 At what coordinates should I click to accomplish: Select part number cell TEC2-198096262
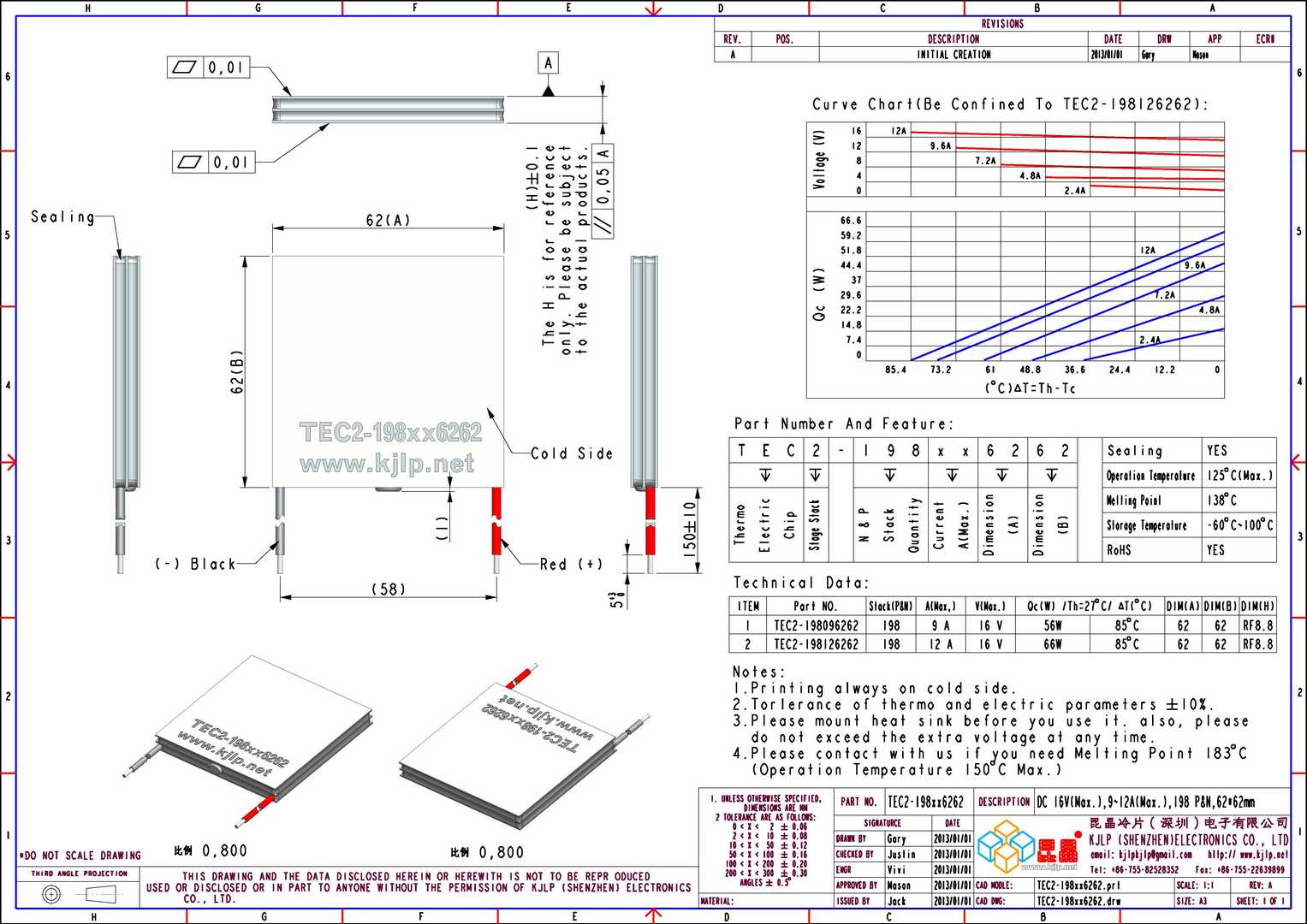point(816,625)
